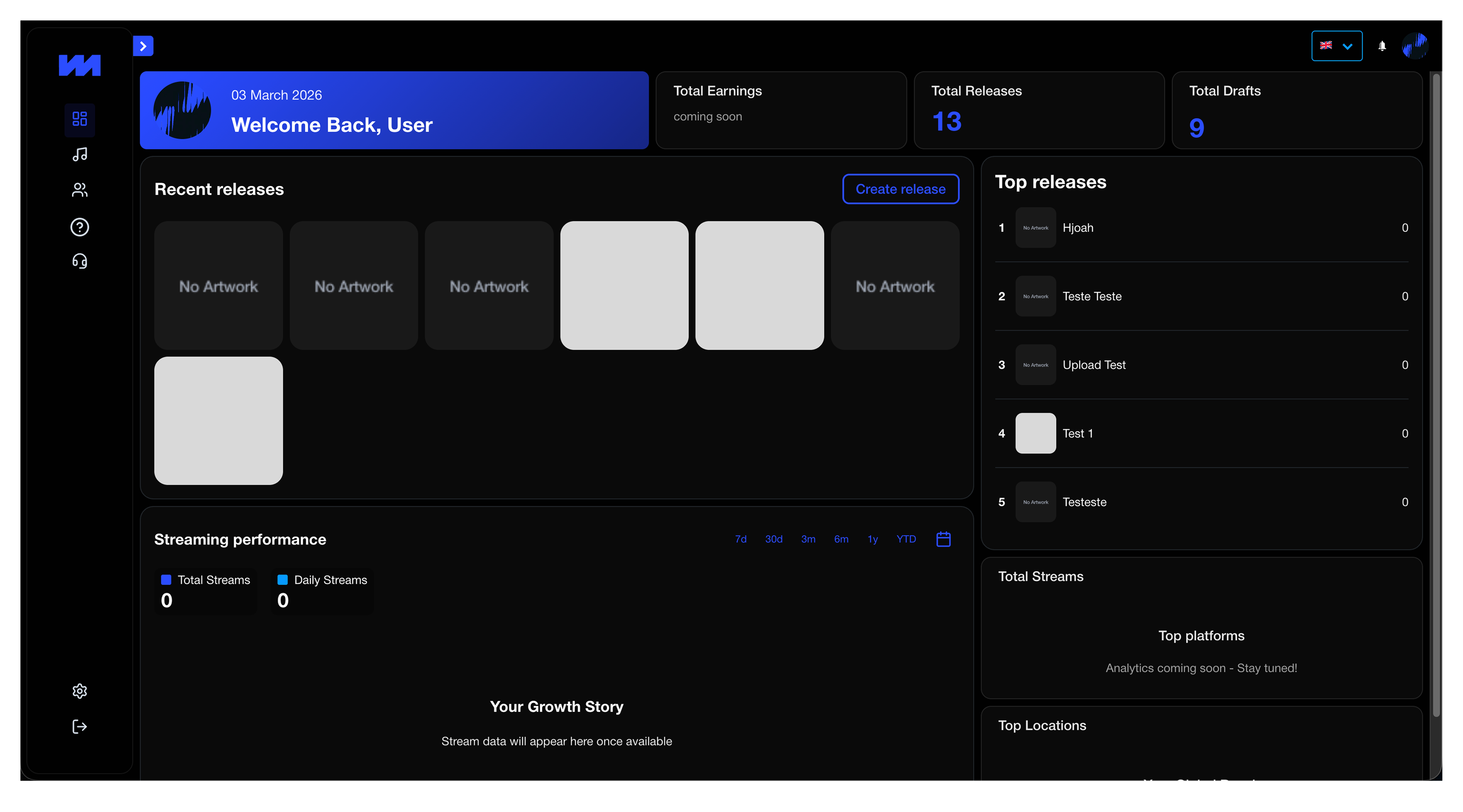
Task: Expand the language flag dropdown
Action: click(x=1336, y=46)
